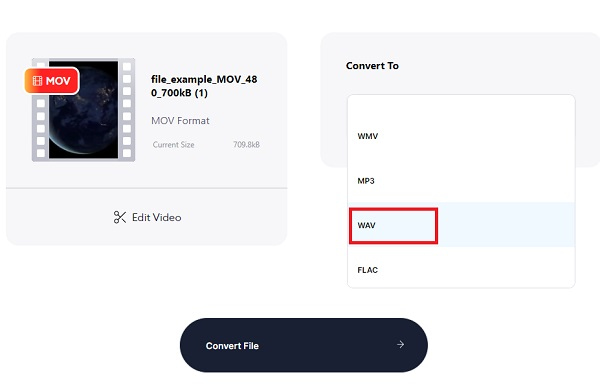Viewport: 600px width, 384px height.
Task: Click the MOV Format label
Action: click(180, 120)
